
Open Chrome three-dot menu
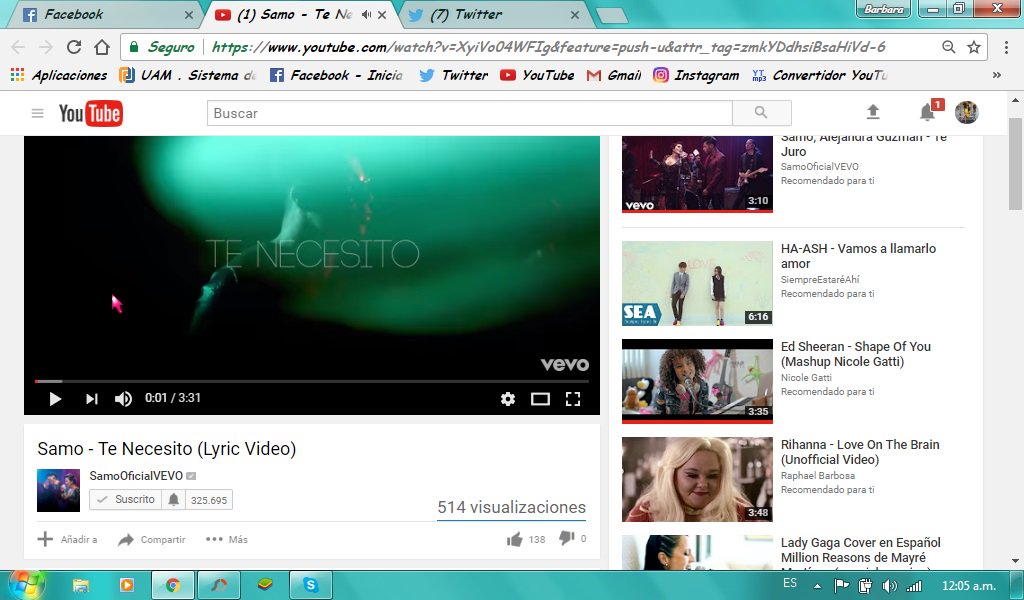[1006, 47]
